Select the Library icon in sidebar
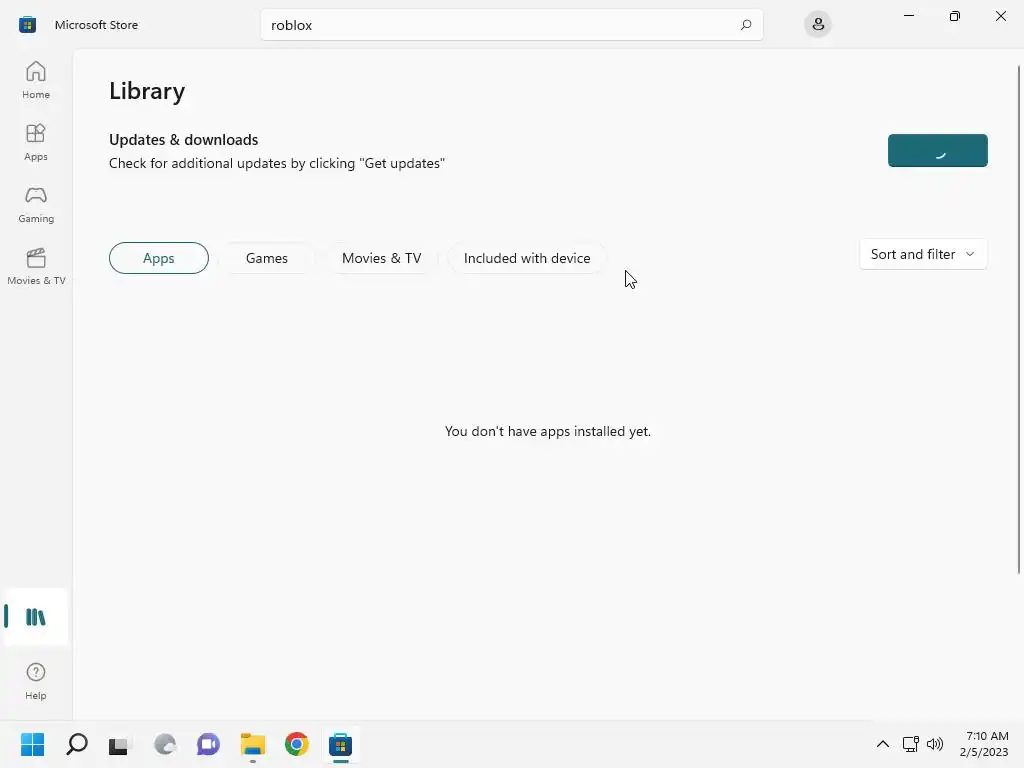The width and height of the screenshot is (1024, 768). click(x=36, y=617)
